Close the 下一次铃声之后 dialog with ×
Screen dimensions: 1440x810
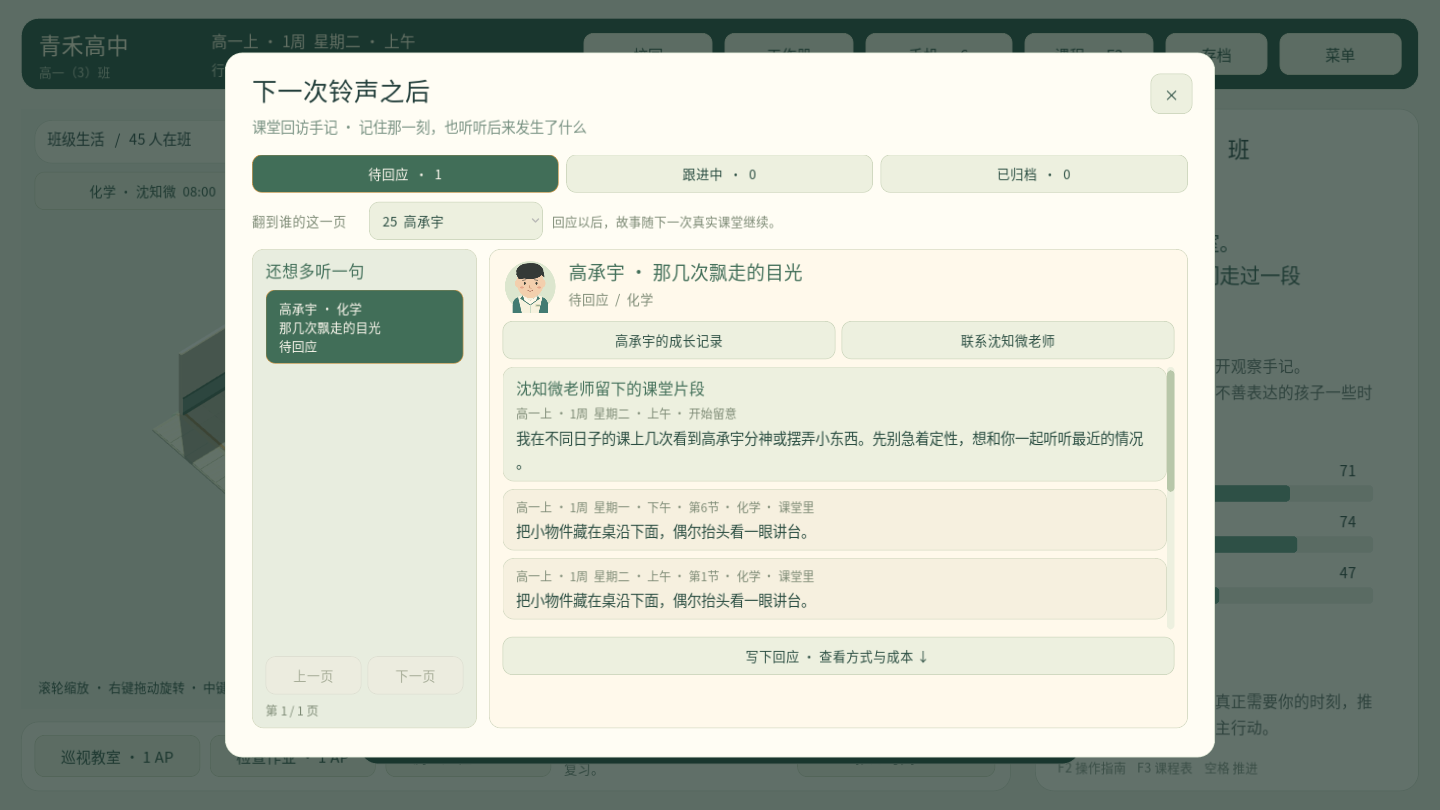click(1171, 94)
